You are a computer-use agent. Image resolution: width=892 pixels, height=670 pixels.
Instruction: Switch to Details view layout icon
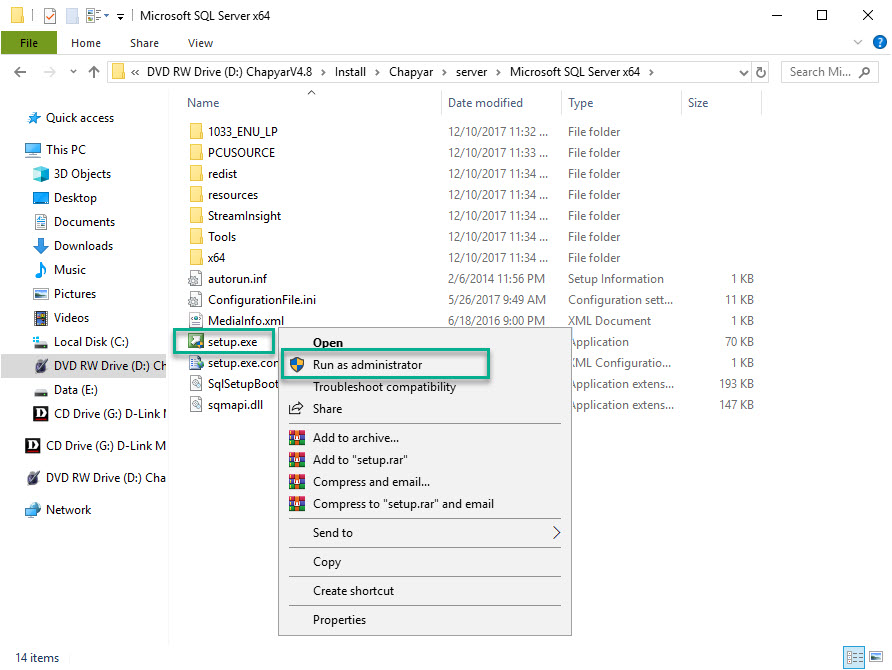854,658
